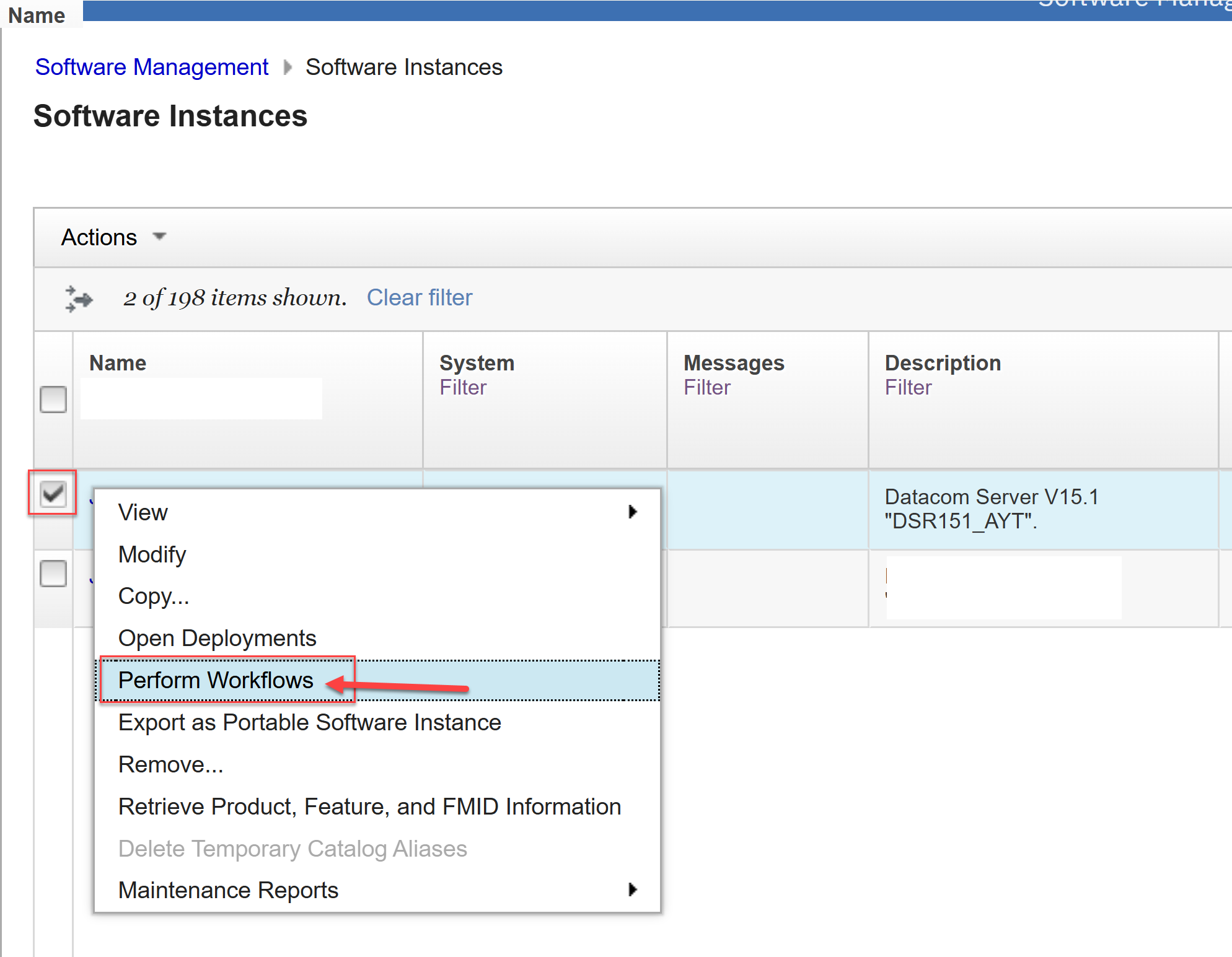
Task: Expand the Maintenance Reports submenu arrow
Action: click(x=632, y=889)
